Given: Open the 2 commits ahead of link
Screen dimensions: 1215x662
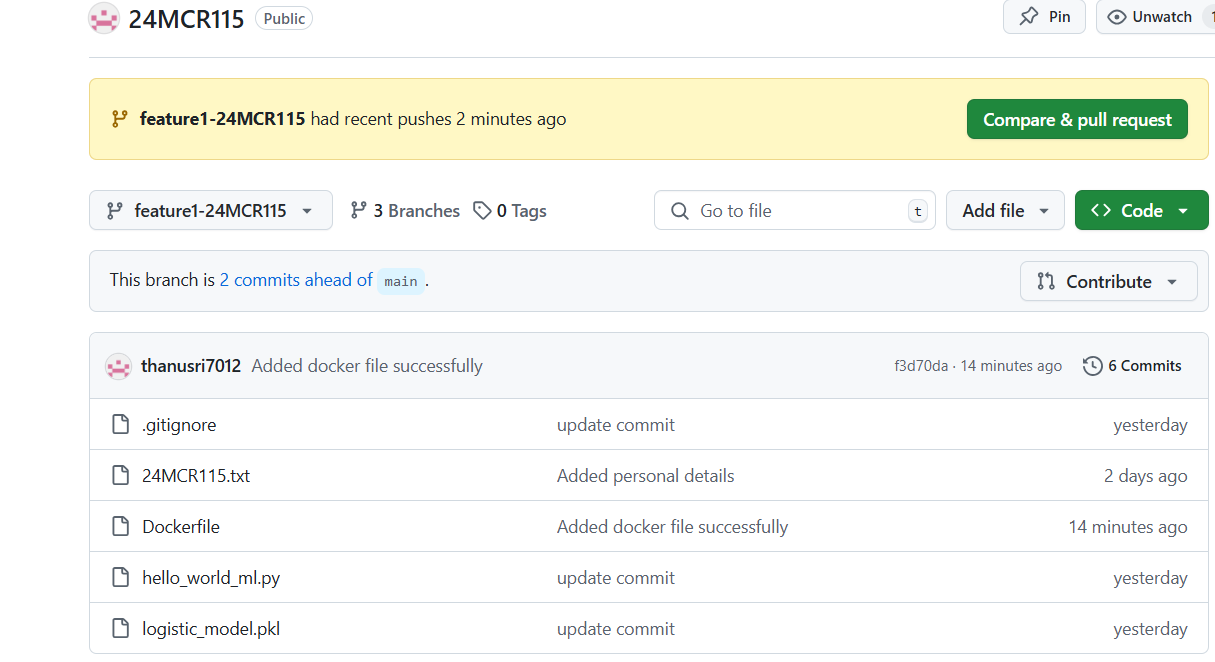Looking at the screenshot, I should [296, 280].
